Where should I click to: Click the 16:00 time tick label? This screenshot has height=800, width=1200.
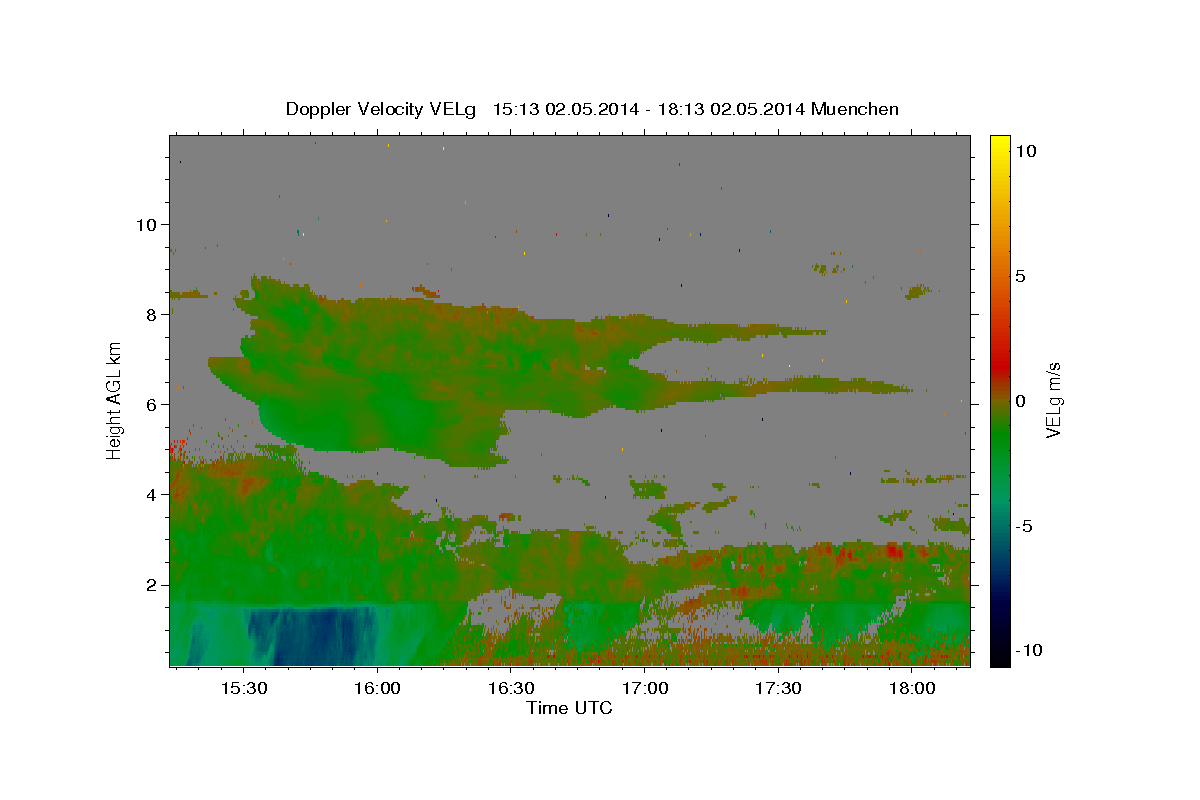tap(377, 688)
